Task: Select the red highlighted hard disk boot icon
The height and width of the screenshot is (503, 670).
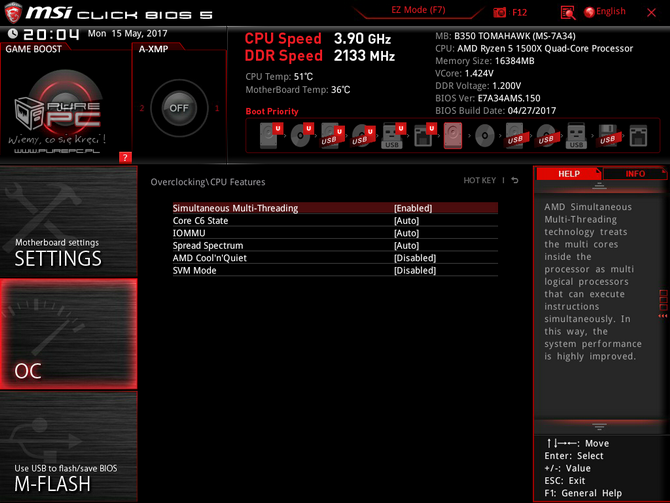Action: point(453,135)
